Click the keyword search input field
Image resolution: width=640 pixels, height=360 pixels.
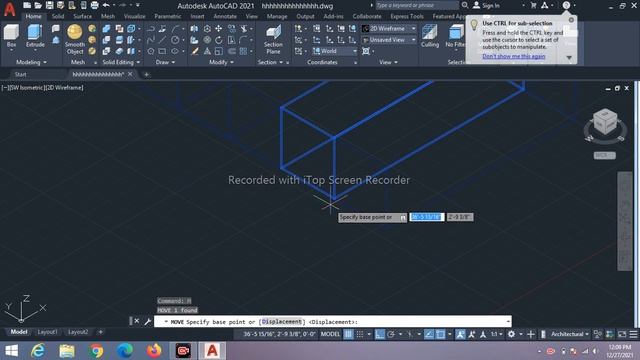pos(416,5)
